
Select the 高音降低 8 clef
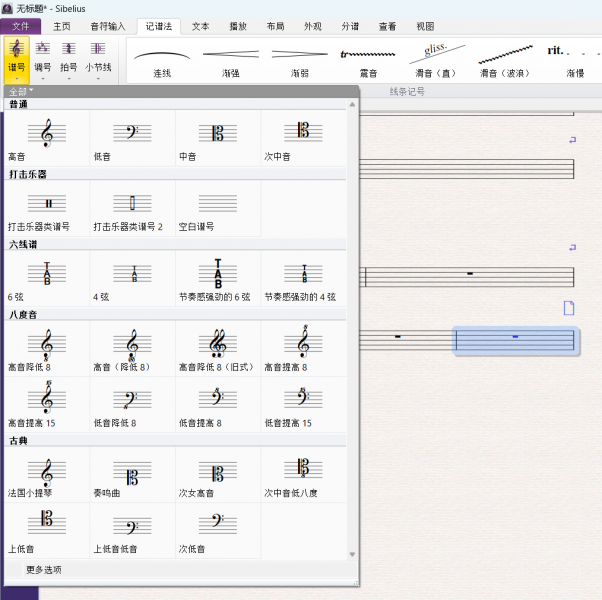click(47, 349)
